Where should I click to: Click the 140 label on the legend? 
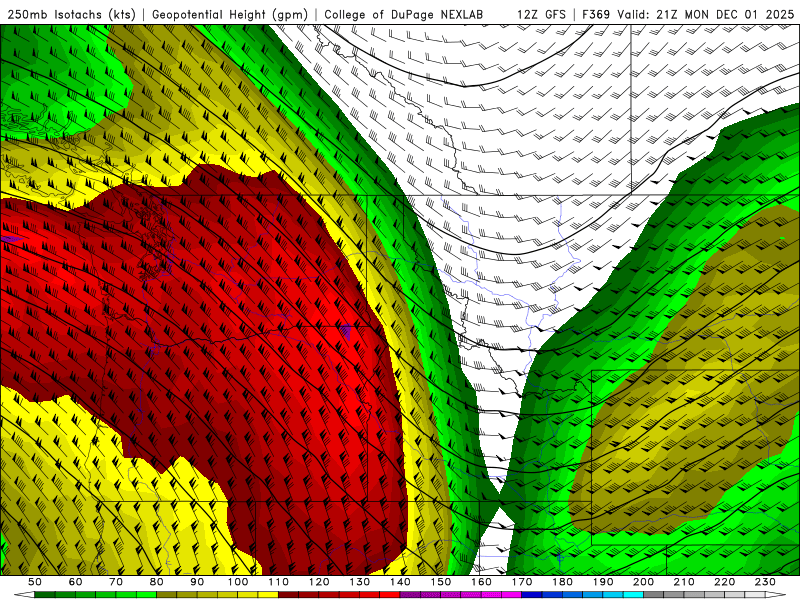click(x=400, y=582)
